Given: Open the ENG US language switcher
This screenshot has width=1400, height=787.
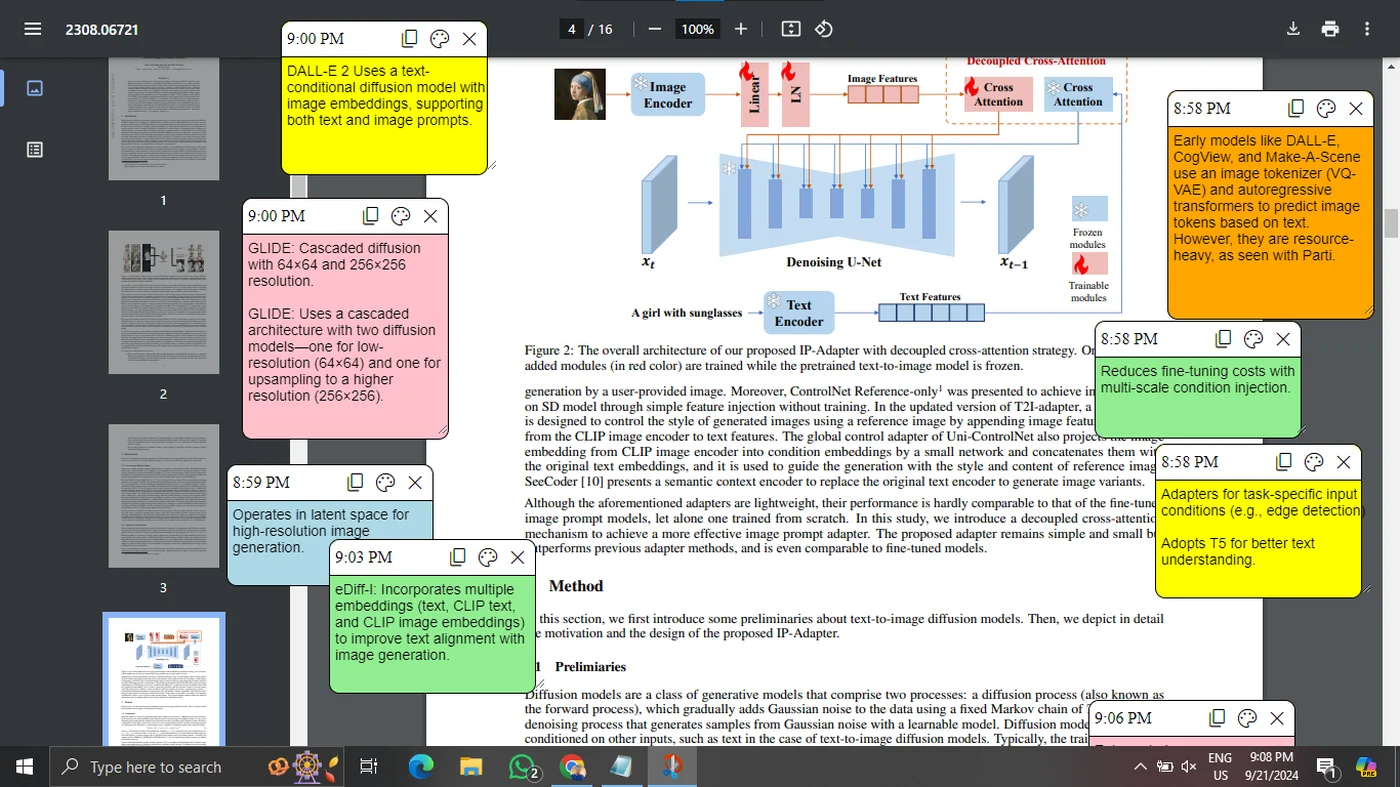Looking at the screenshot, I should (1220, 767).
